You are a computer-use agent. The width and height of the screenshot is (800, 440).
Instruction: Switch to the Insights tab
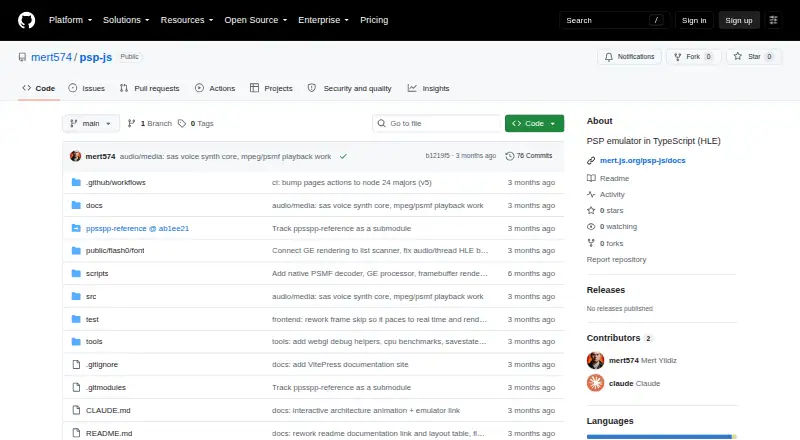click(x=428, y=88)
